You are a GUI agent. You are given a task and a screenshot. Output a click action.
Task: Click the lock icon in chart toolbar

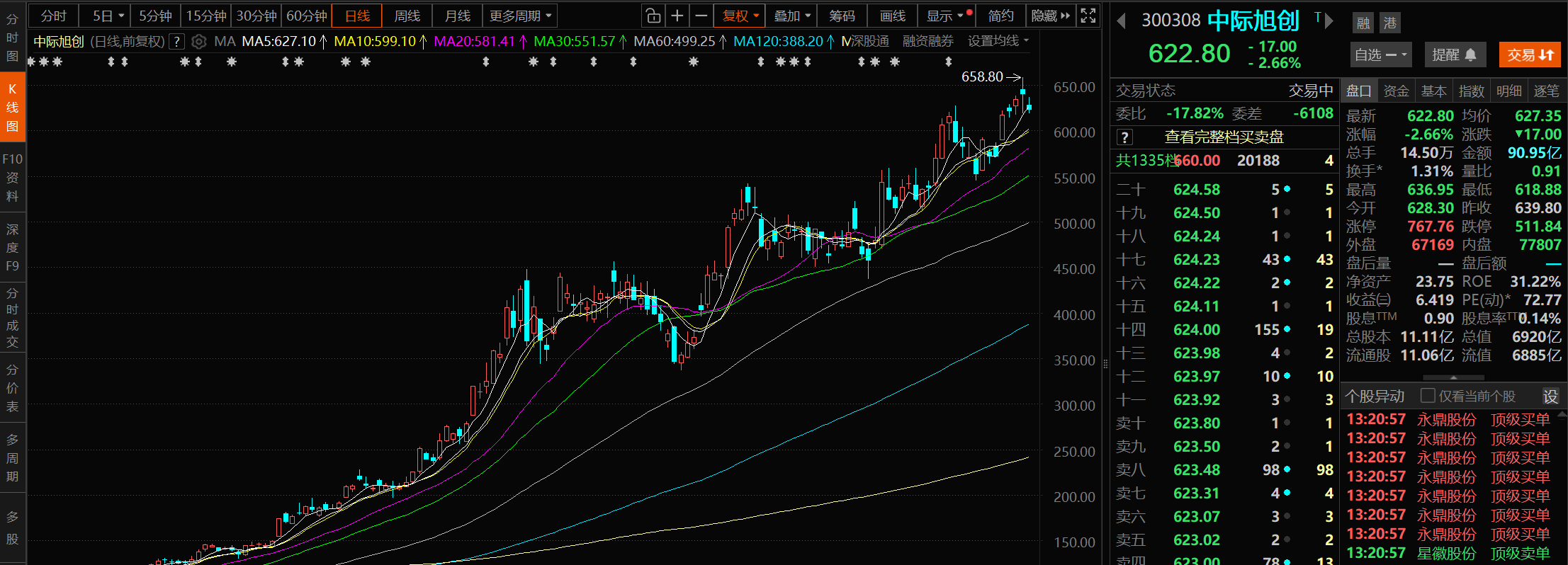click(653, 16)
